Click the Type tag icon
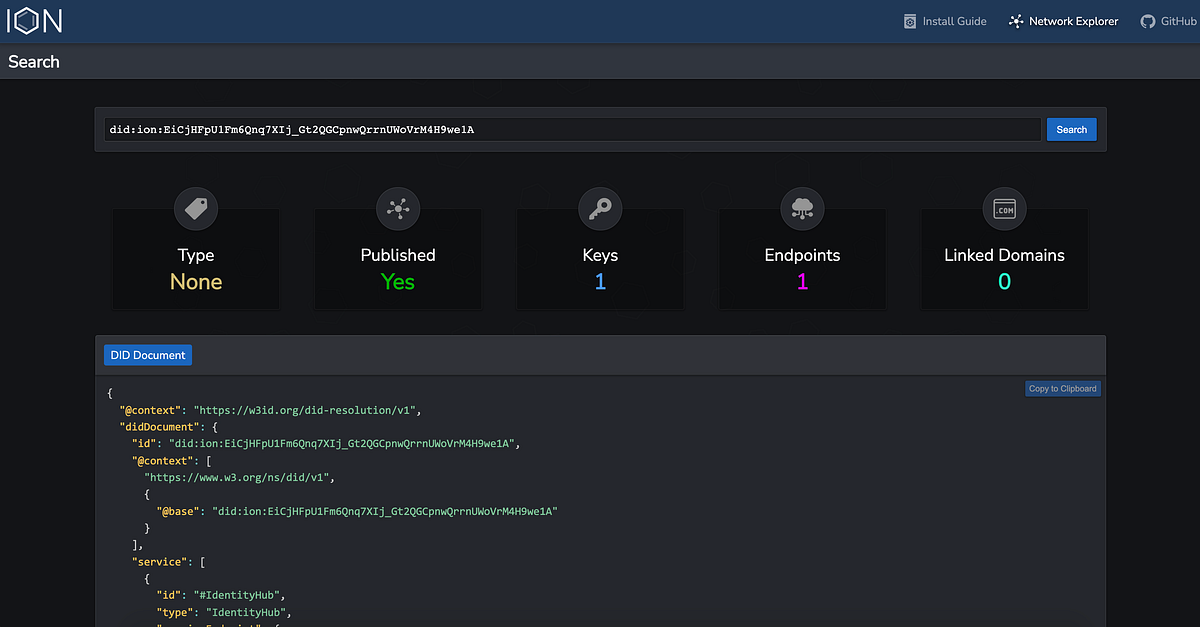 tap(196, 208)
